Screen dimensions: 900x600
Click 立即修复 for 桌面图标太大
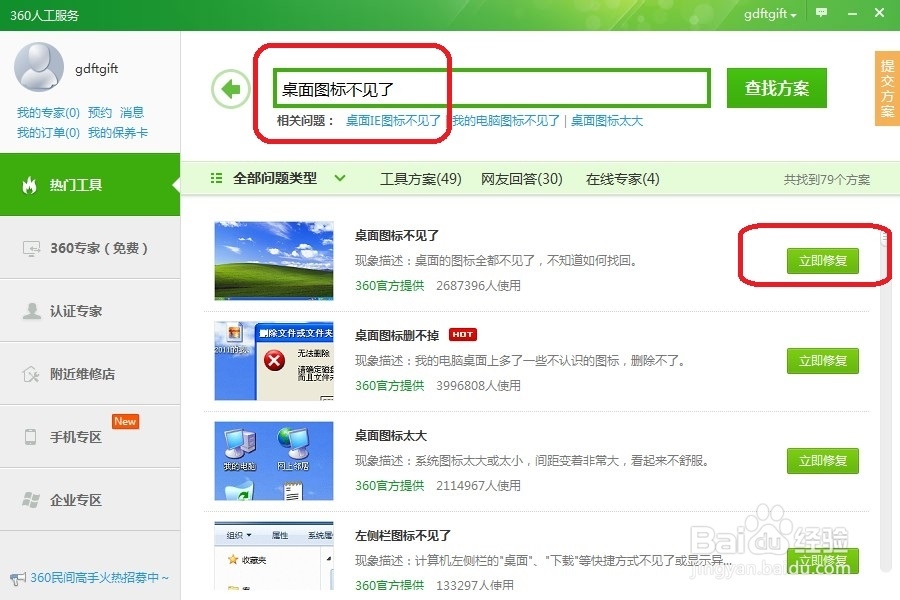pyautogui.click(x=823, y=460)
